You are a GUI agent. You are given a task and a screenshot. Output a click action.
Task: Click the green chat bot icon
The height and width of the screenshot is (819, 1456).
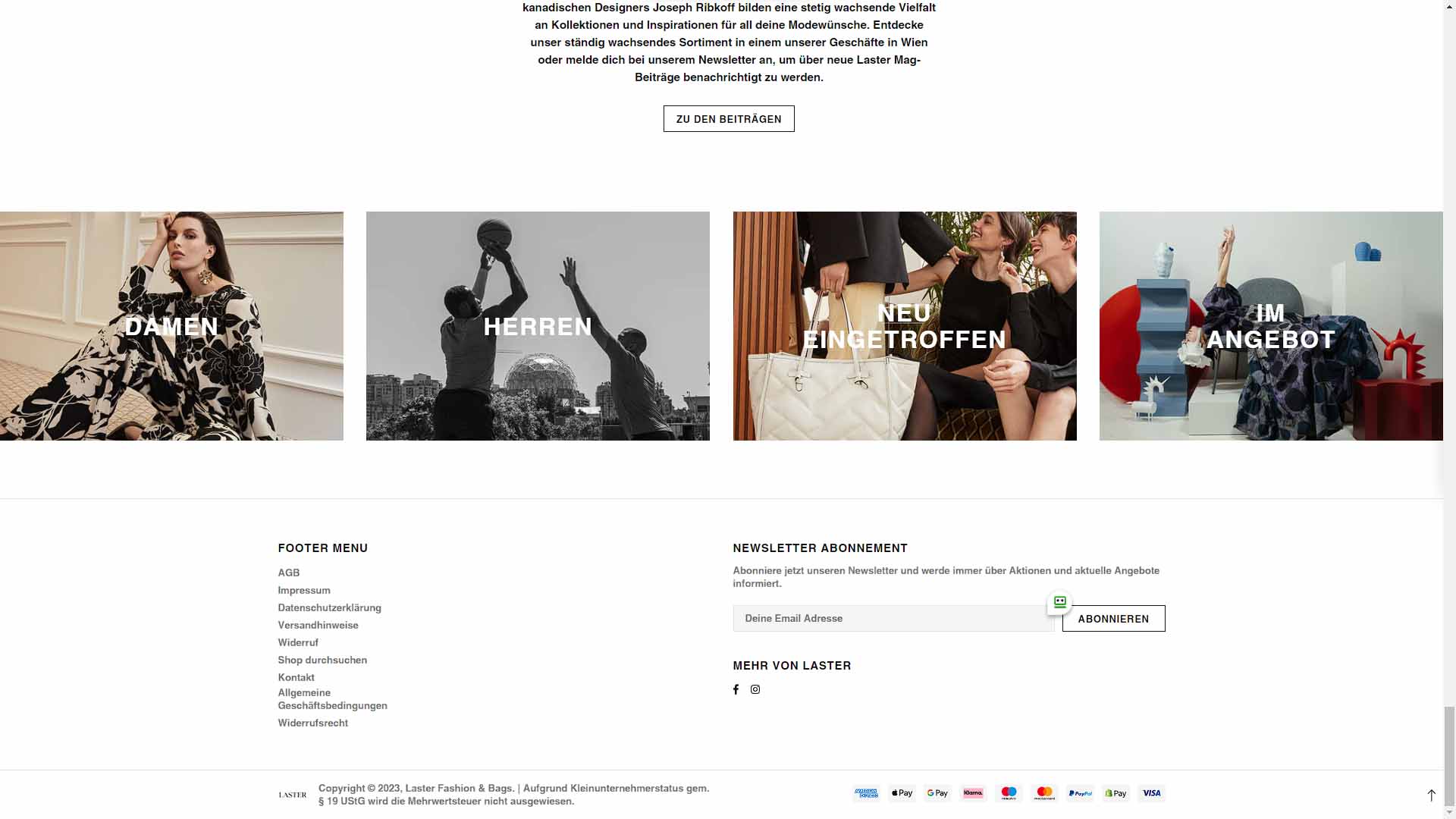(x=1059, y=602)
